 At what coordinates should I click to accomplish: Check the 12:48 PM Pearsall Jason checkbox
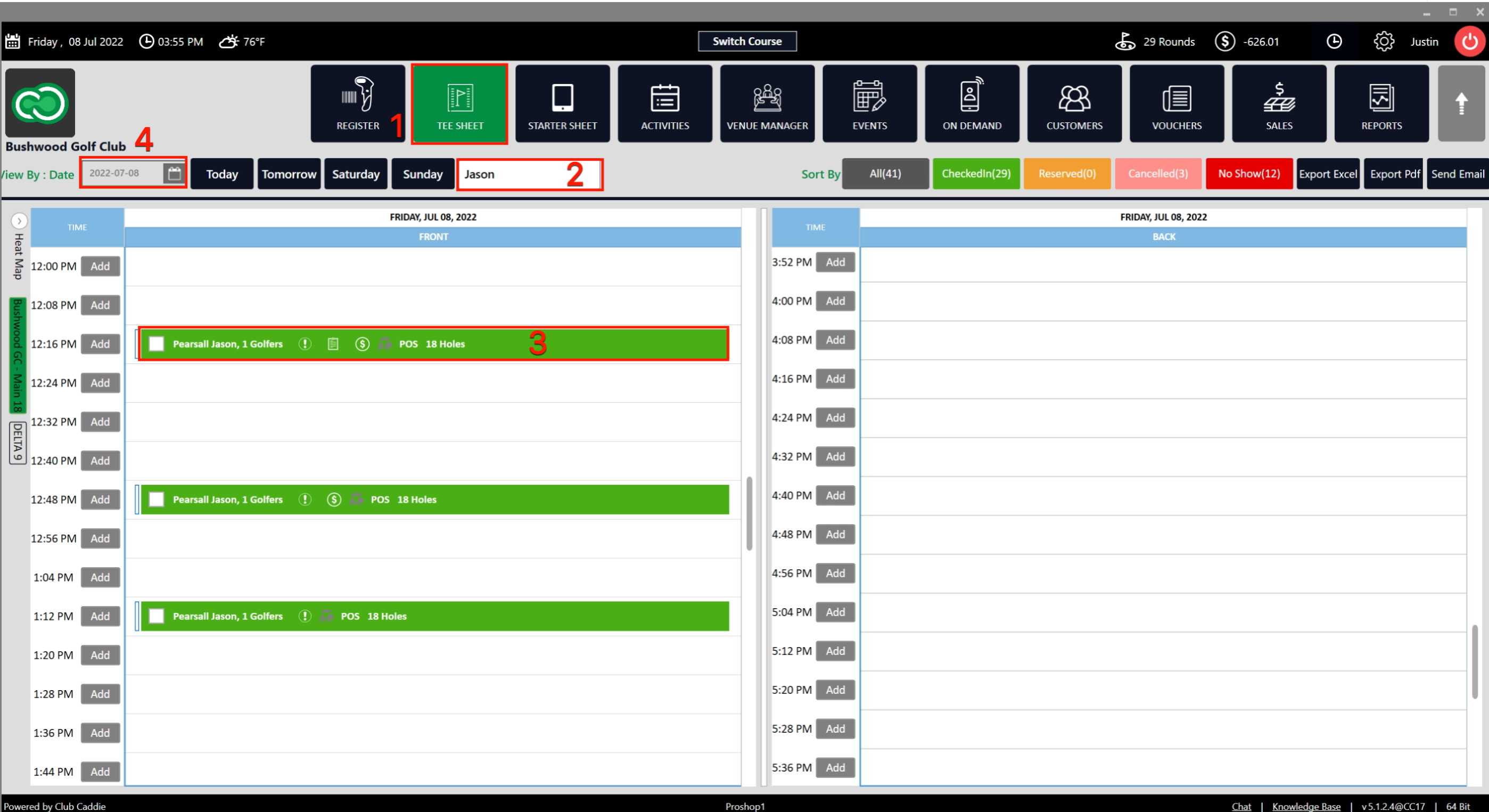point(156,500)
